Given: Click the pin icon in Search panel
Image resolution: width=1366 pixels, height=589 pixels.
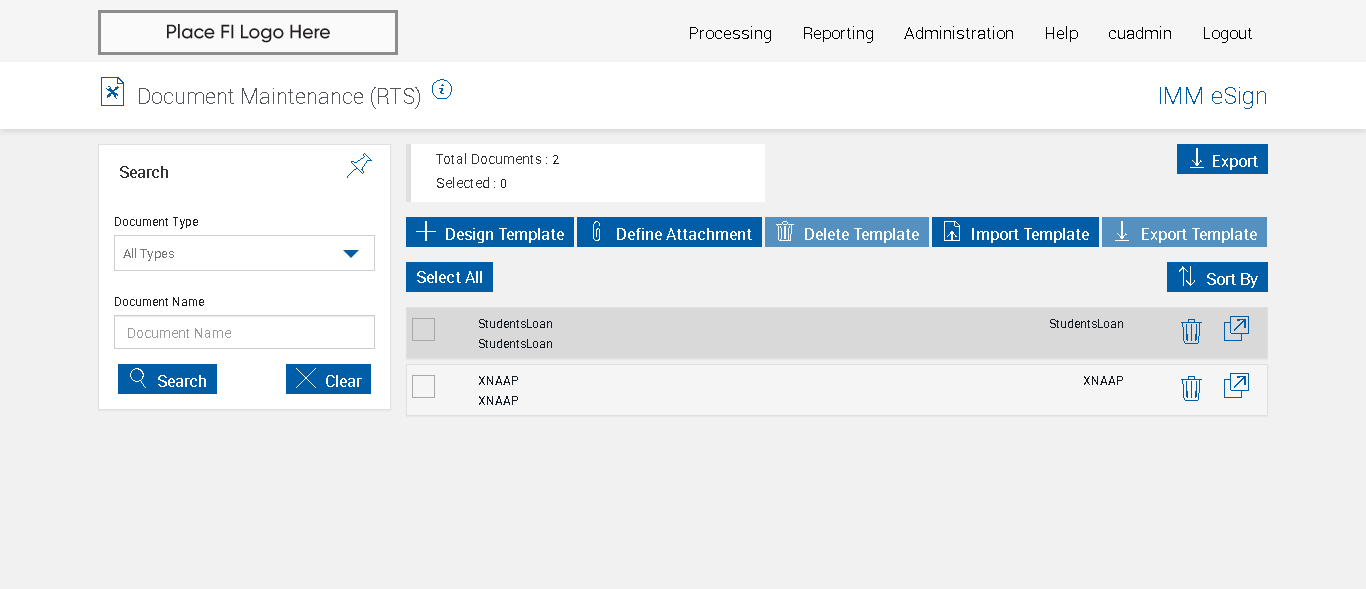Looking at the screenshot, I should pyautogui.click(x=359, y=166).
